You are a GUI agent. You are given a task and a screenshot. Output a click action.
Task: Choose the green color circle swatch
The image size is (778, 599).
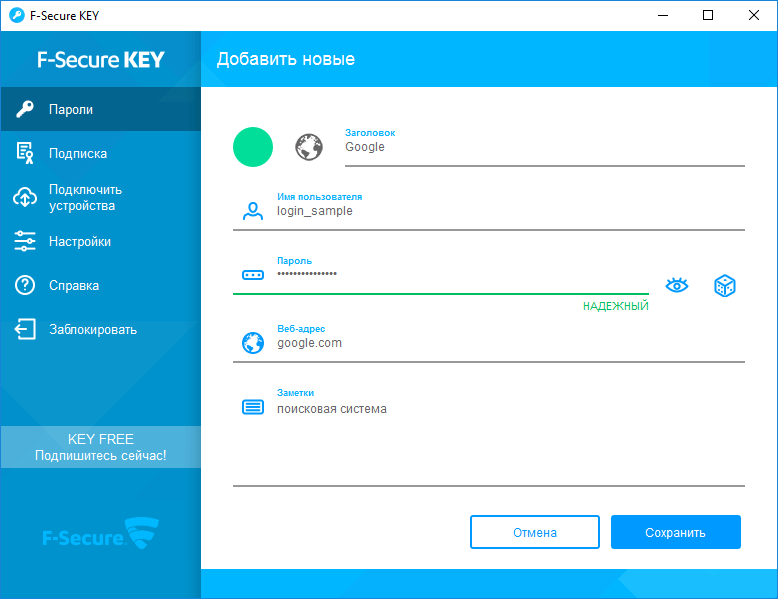pos(253,147)
